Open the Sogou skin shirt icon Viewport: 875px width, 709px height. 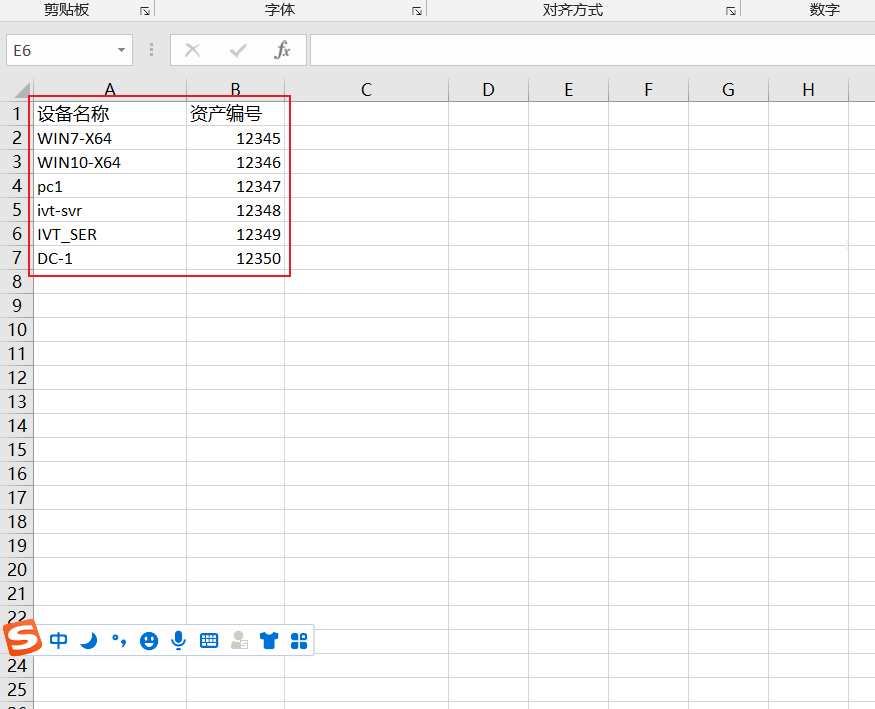[x=268, y=641]
